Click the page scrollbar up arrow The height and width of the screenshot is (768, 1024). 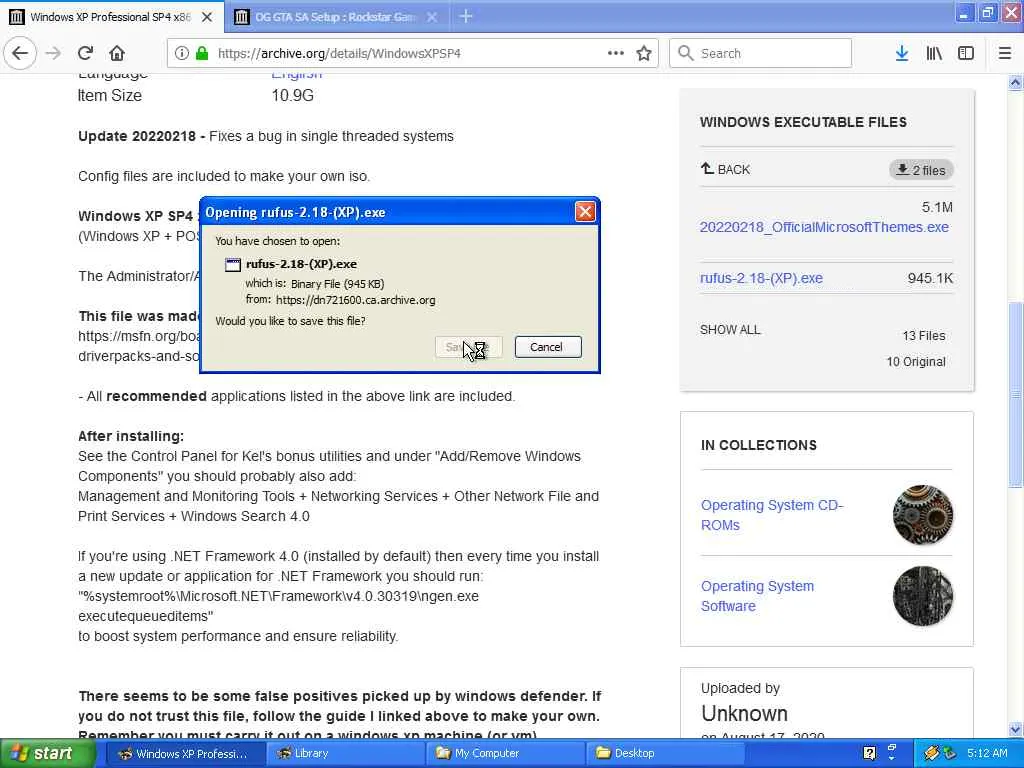coord(1015,82)
